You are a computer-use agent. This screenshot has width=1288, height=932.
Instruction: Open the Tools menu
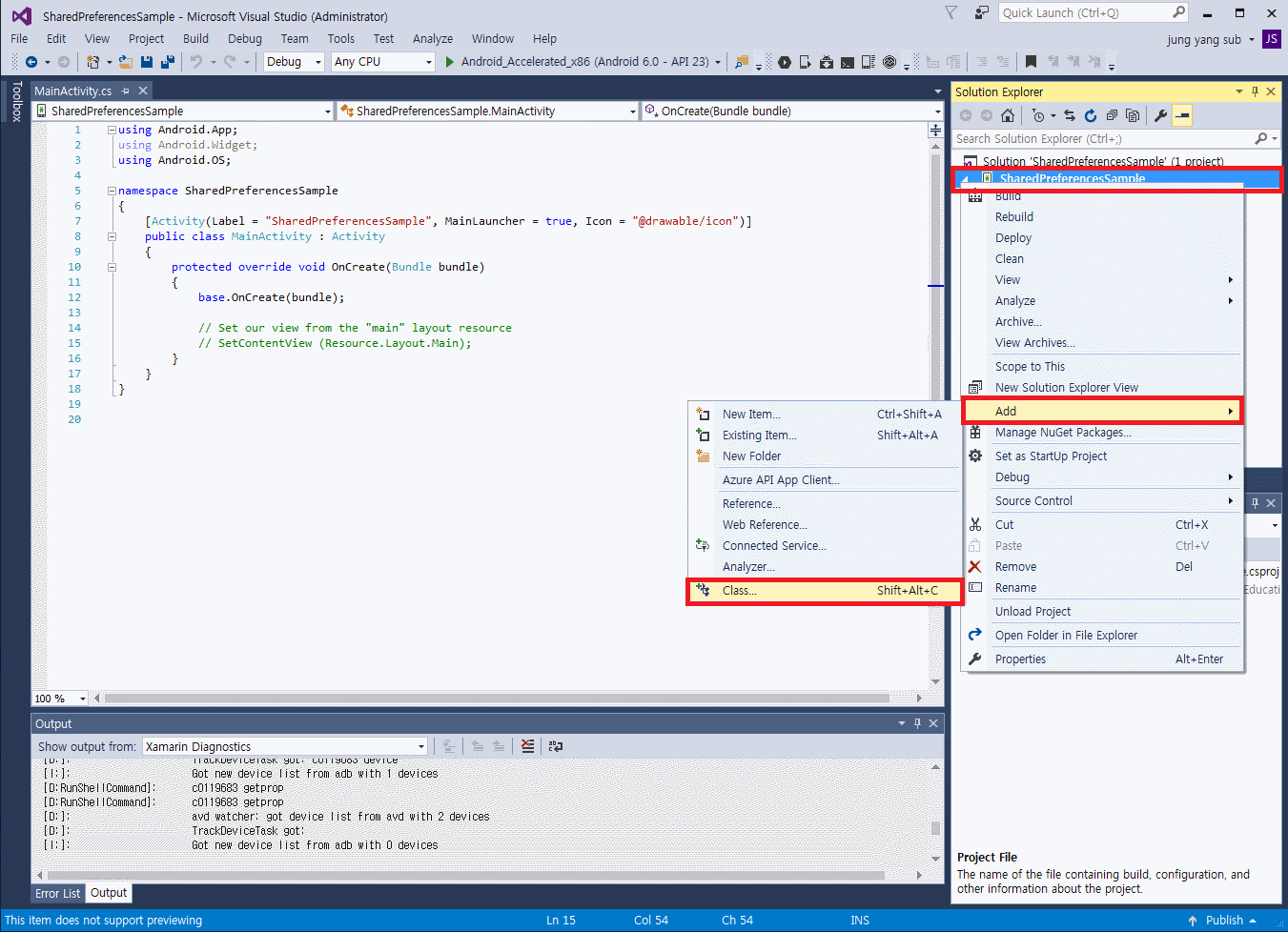[340, 39]
